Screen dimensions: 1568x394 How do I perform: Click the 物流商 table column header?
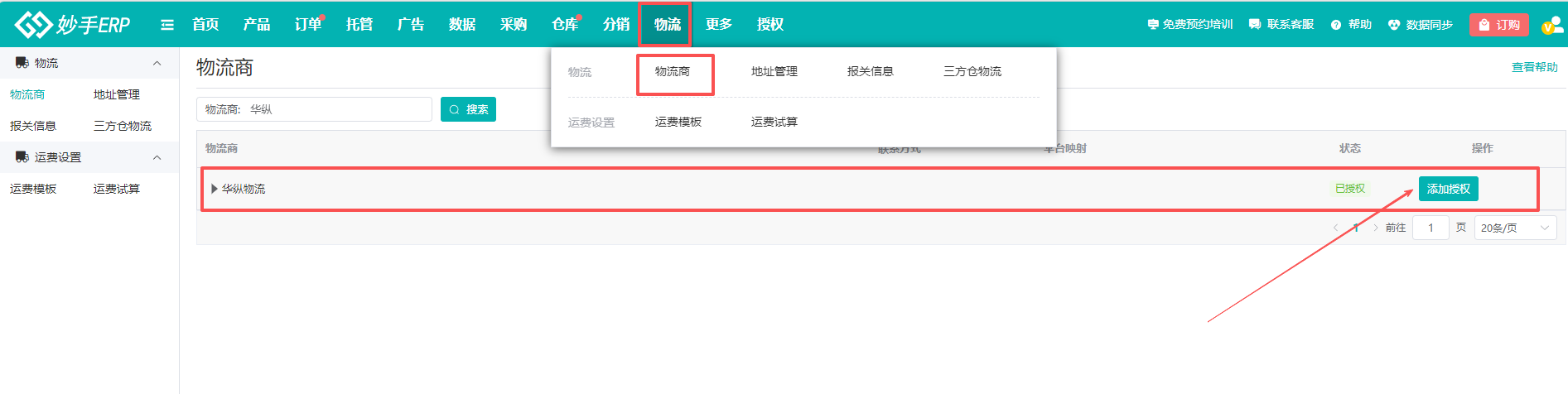pos(222,148)
